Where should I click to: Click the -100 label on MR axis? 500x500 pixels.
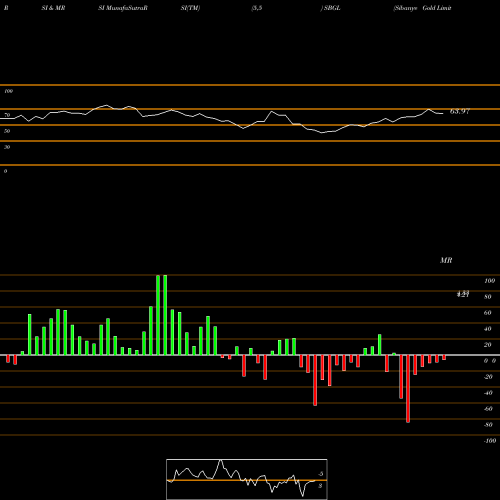tap(490, 441)
